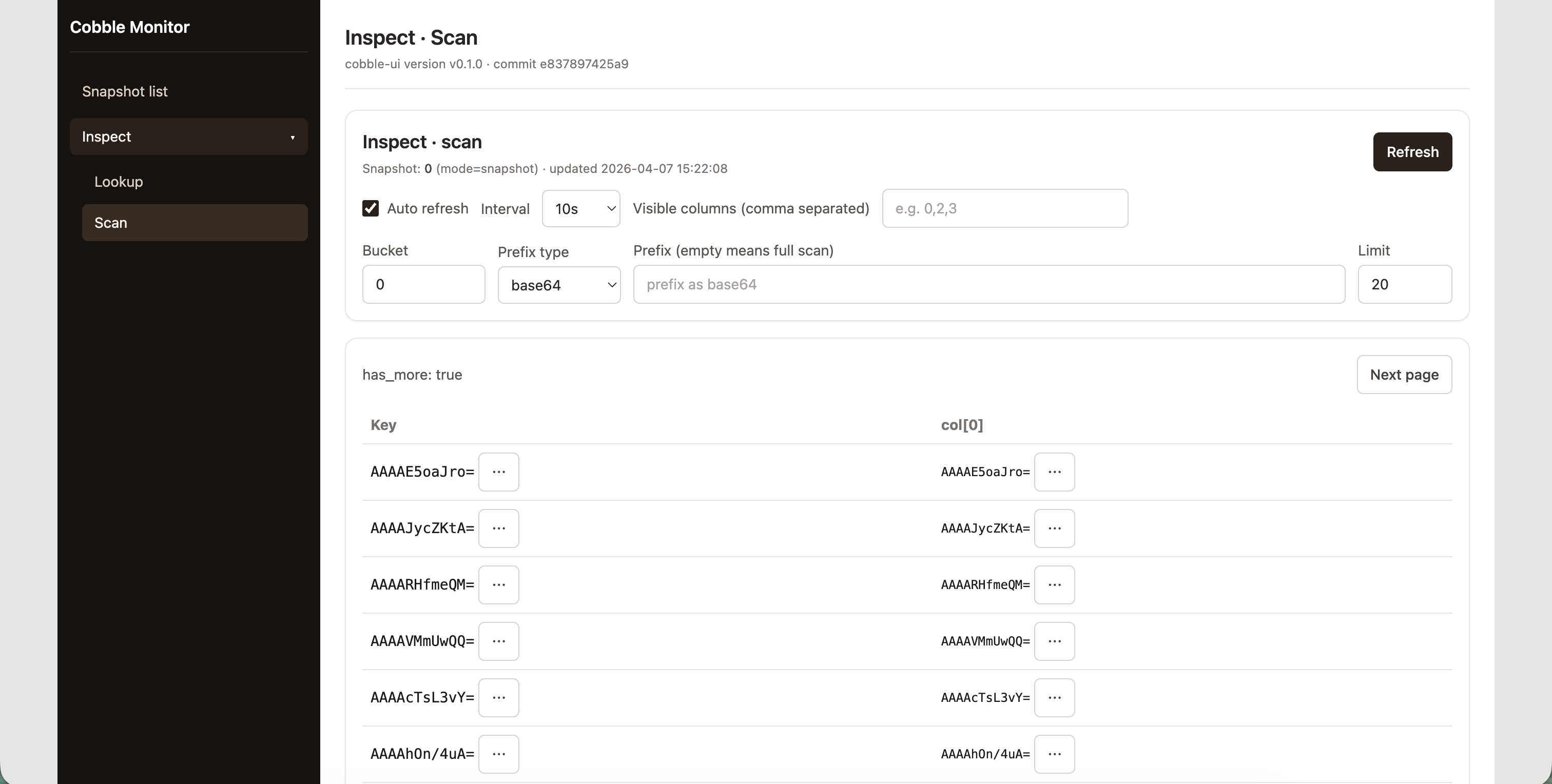This screenshot has height=784, width=1552.
Task: Click ellipsis button next to key AAAAE5oaJro=
Action: coord(498,472)
